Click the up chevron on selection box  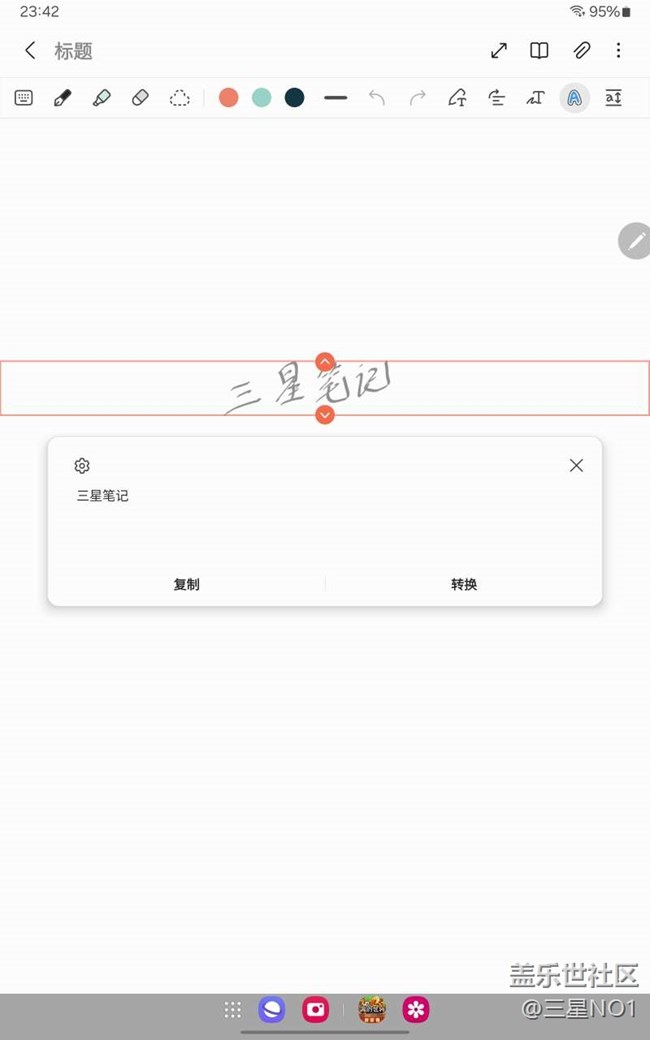324,361
